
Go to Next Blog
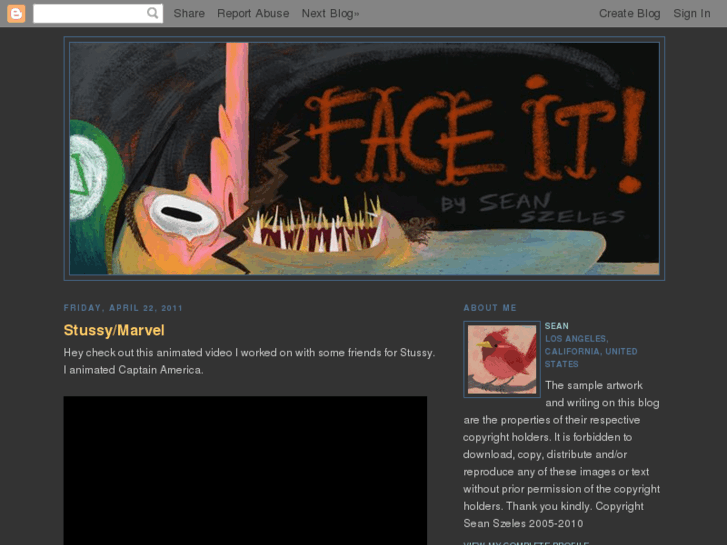coord(331,13)
